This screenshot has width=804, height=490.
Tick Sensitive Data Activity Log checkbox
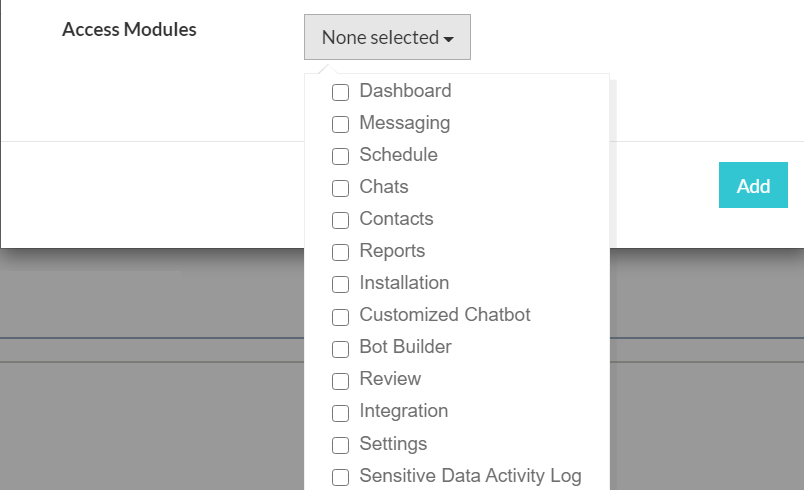point(341,477)
